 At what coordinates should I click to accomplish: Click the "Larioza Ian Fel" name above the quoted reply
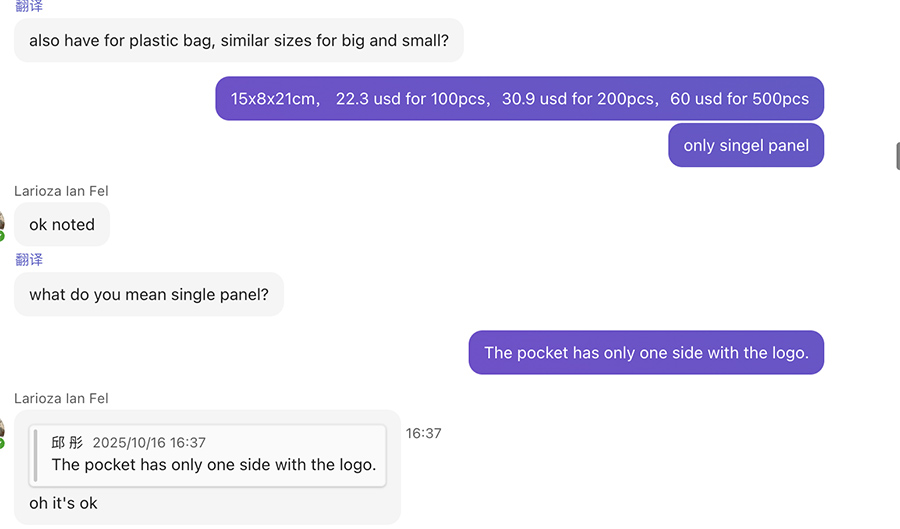pyautogui.click(x=61, y=398)
